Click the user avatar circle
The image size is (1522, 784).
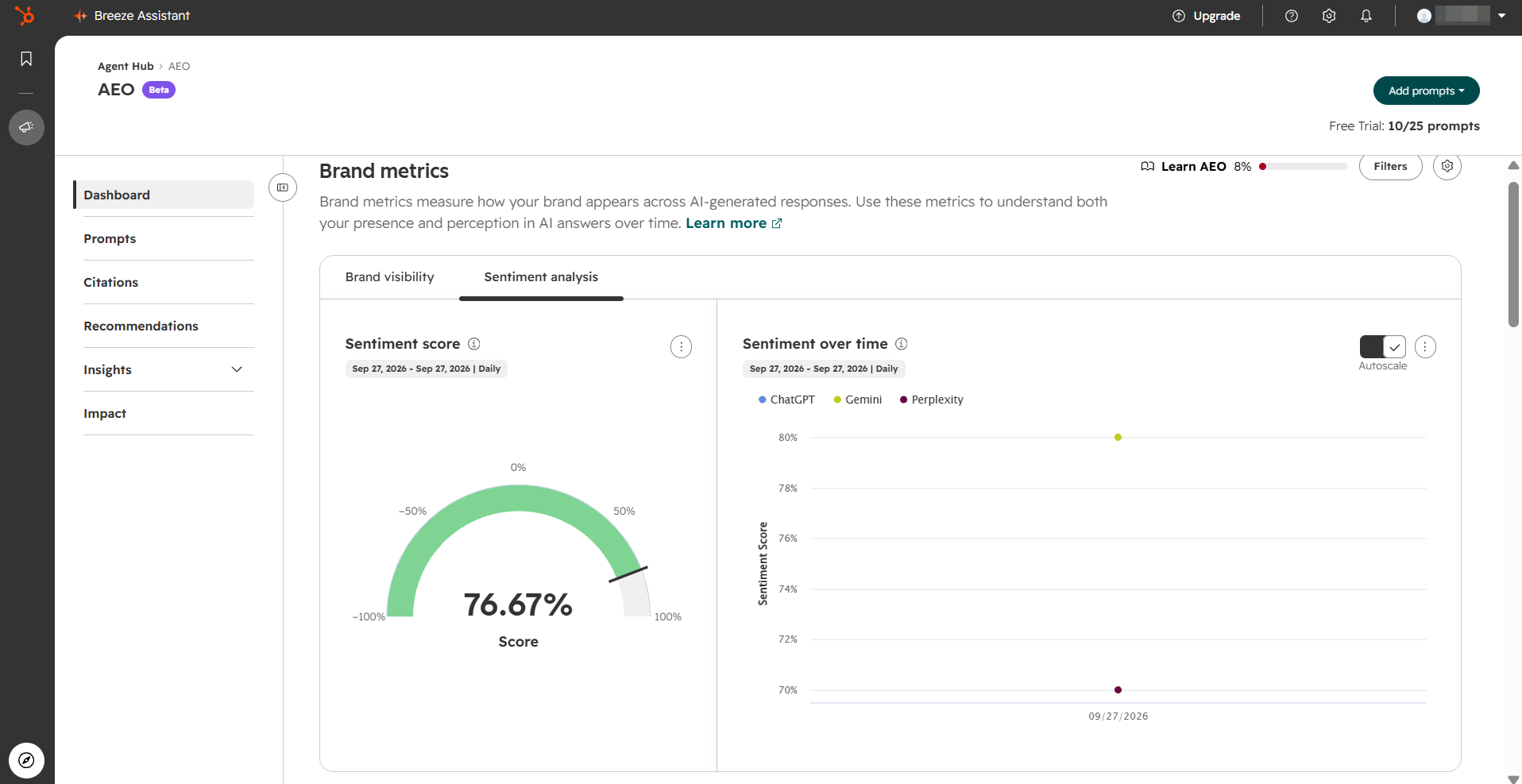click(x=1424, y=16)
